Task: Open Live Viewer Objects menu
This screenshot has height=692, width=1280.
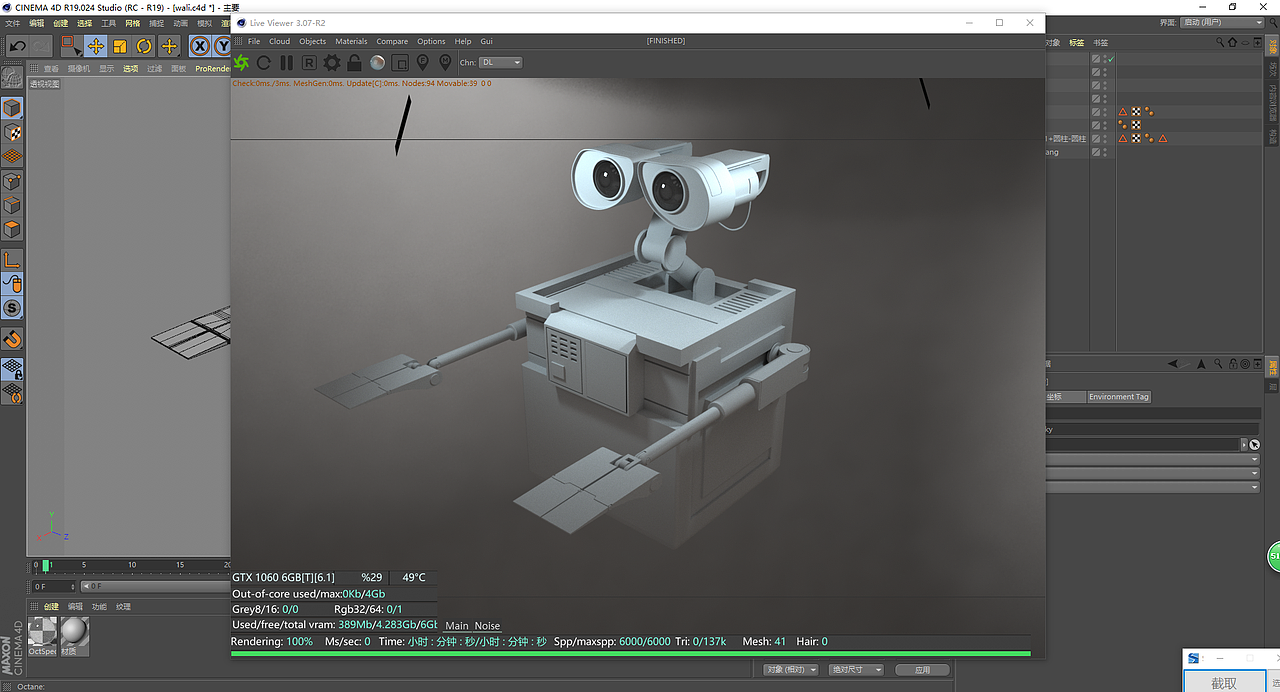Action: (x=313, y=41)
